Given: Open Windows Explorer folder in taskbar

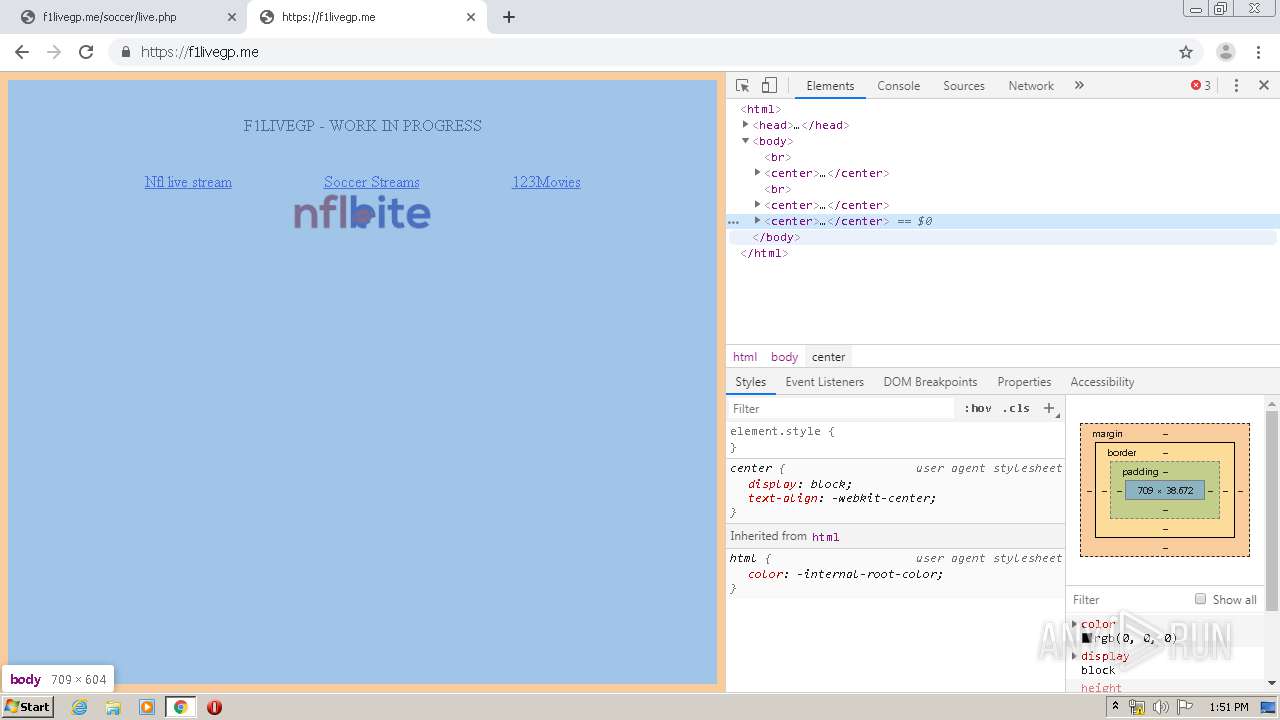Looking at the screenshot, I should 113,707.
